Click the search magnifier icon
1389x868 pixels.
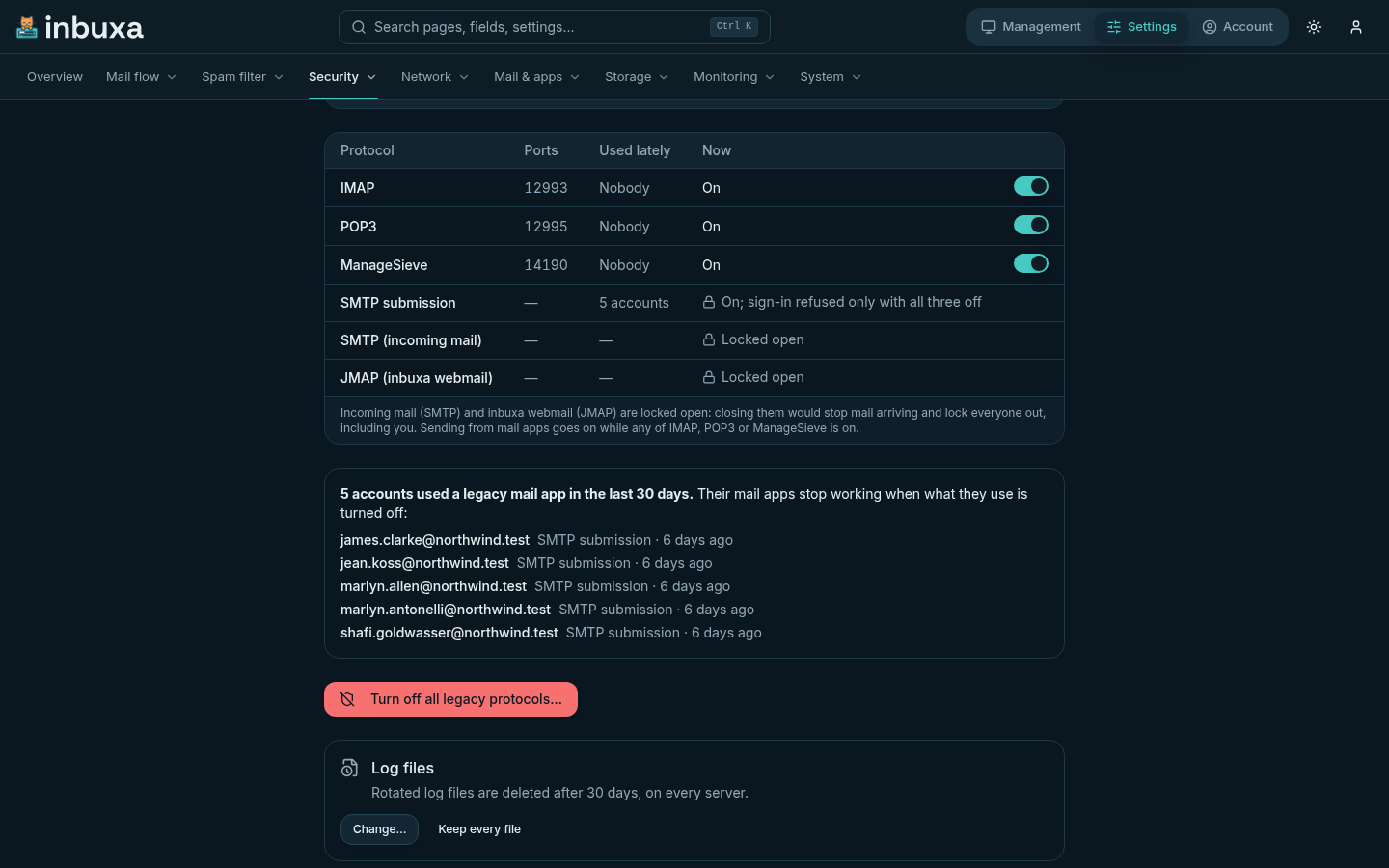pyautogui.click(x=359, y=27)
